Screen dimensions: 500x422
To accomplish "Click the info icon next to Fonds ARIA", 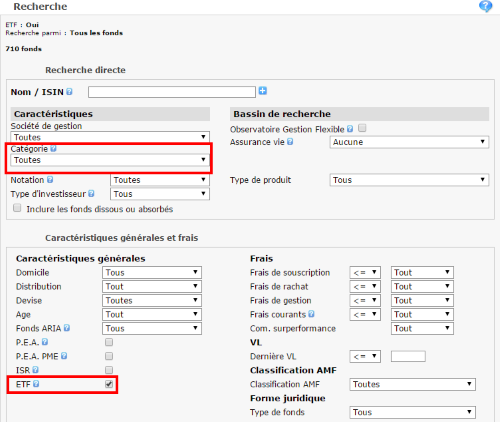I will (67, 328).
